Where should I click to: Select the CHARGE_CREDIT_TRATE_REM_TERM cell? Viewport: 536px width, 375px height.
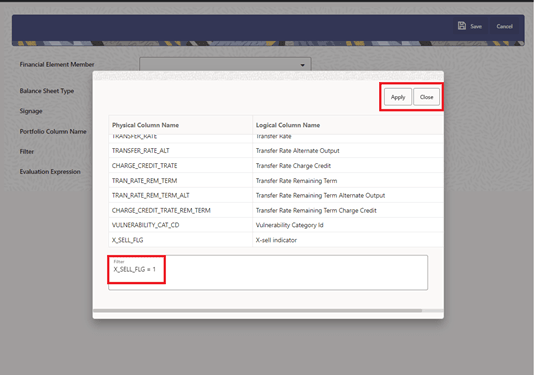click(180, 210)
